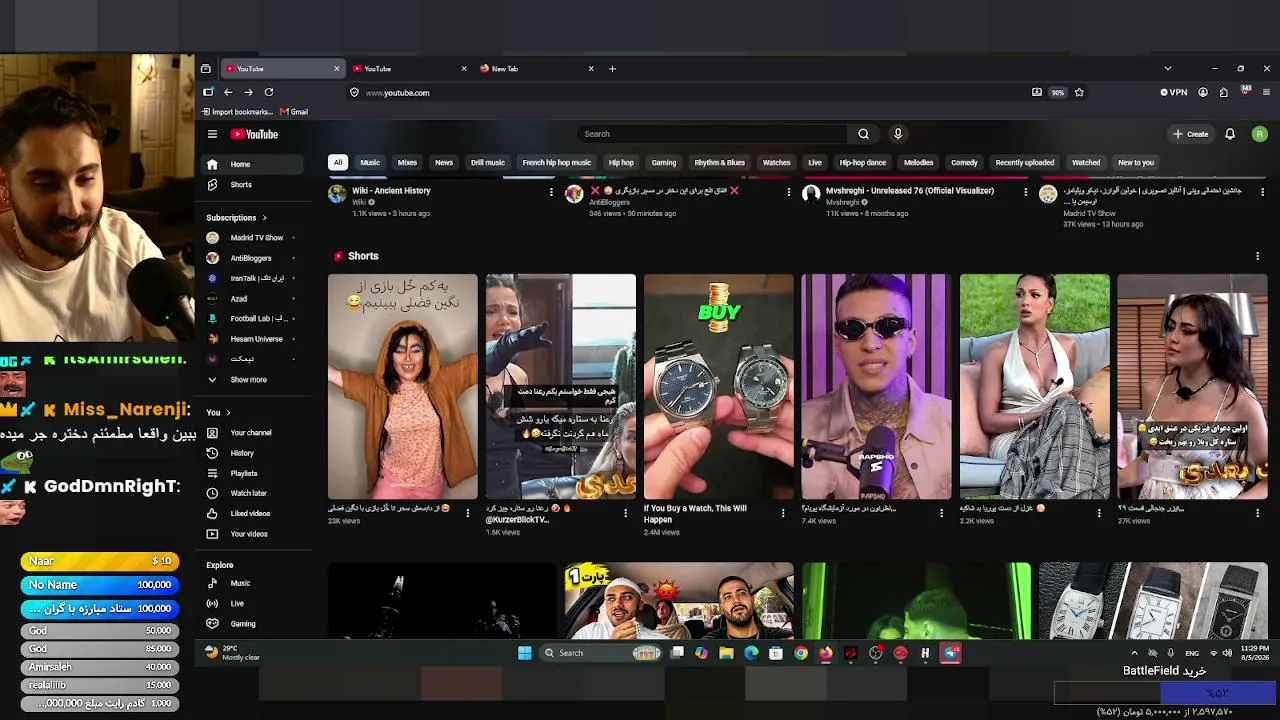The width and height of the screenshot is (1280, 720).
Task: Open the Hesam Universe subscription
Action: pyautogui.click(x=253, y=339)
